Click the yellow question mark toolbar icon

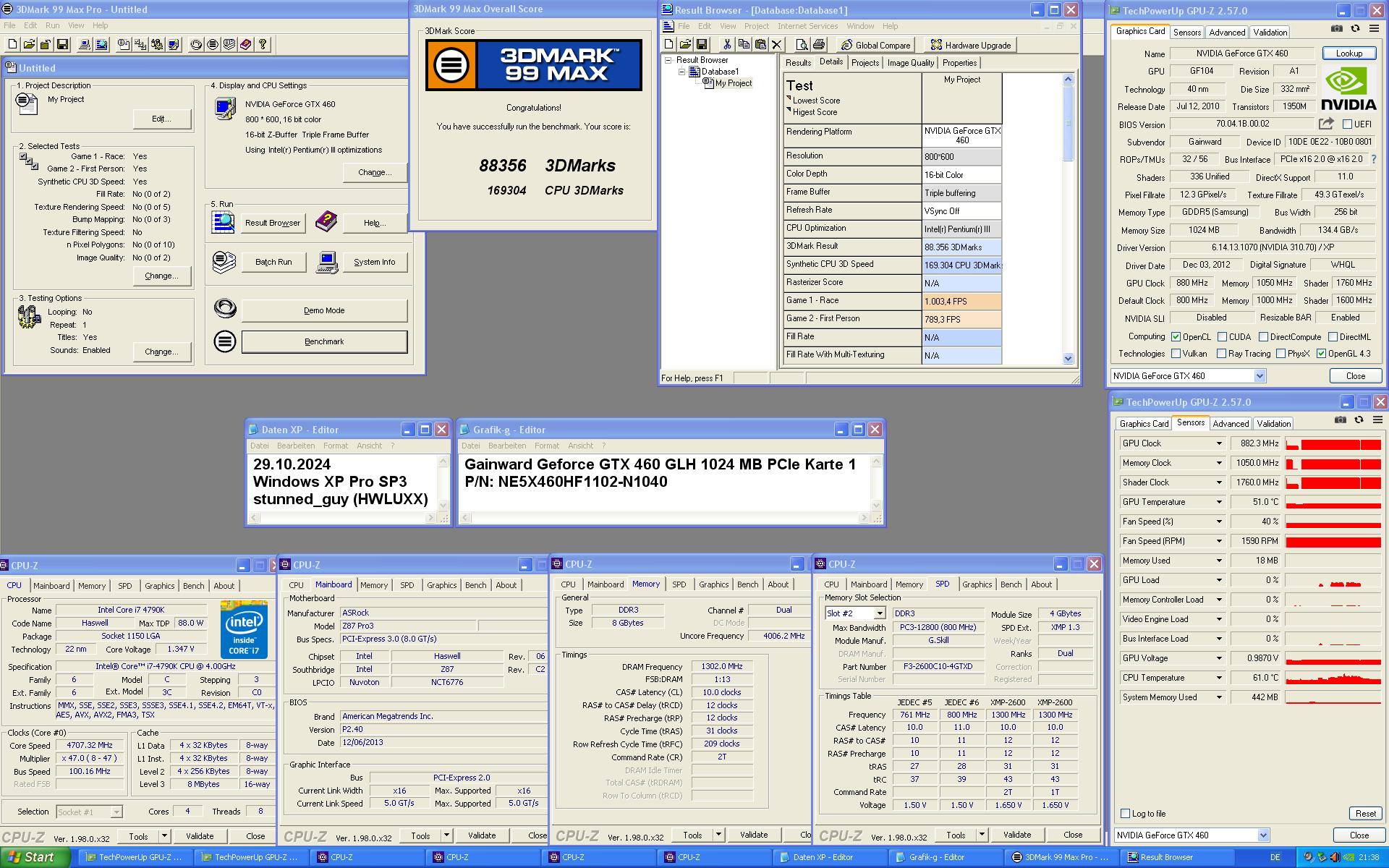coord(263,44)
